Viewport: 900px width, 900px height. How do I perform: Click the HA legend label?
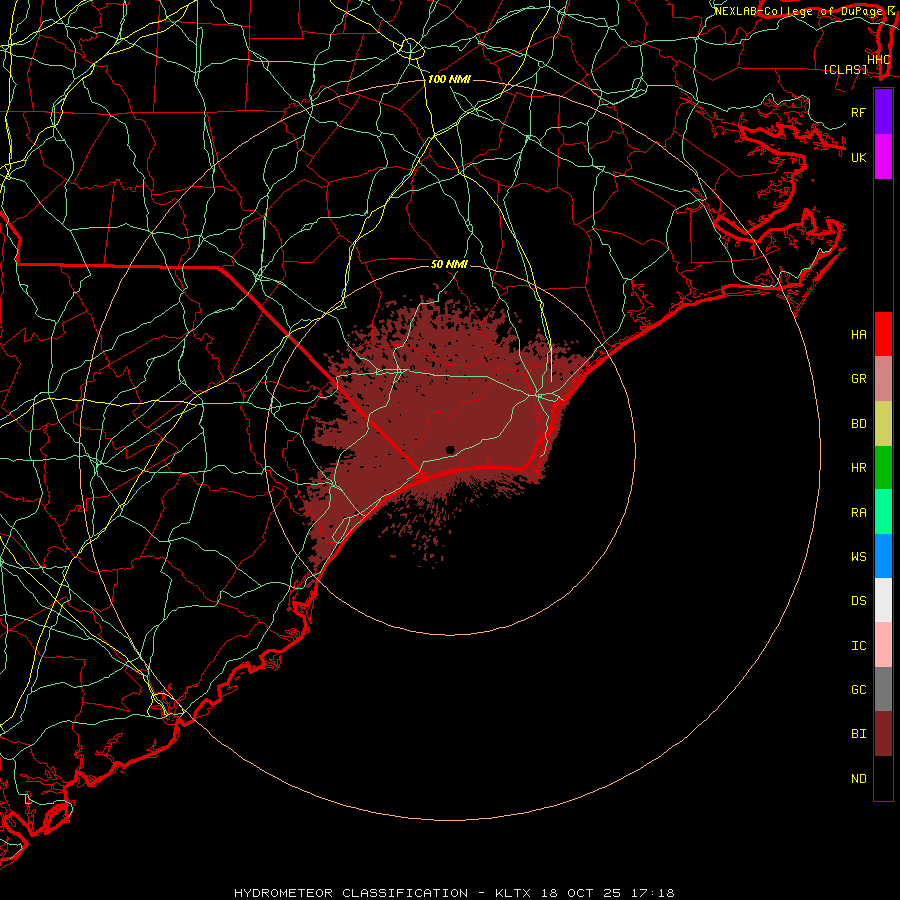pyautogui.click(x=858, y=335)
